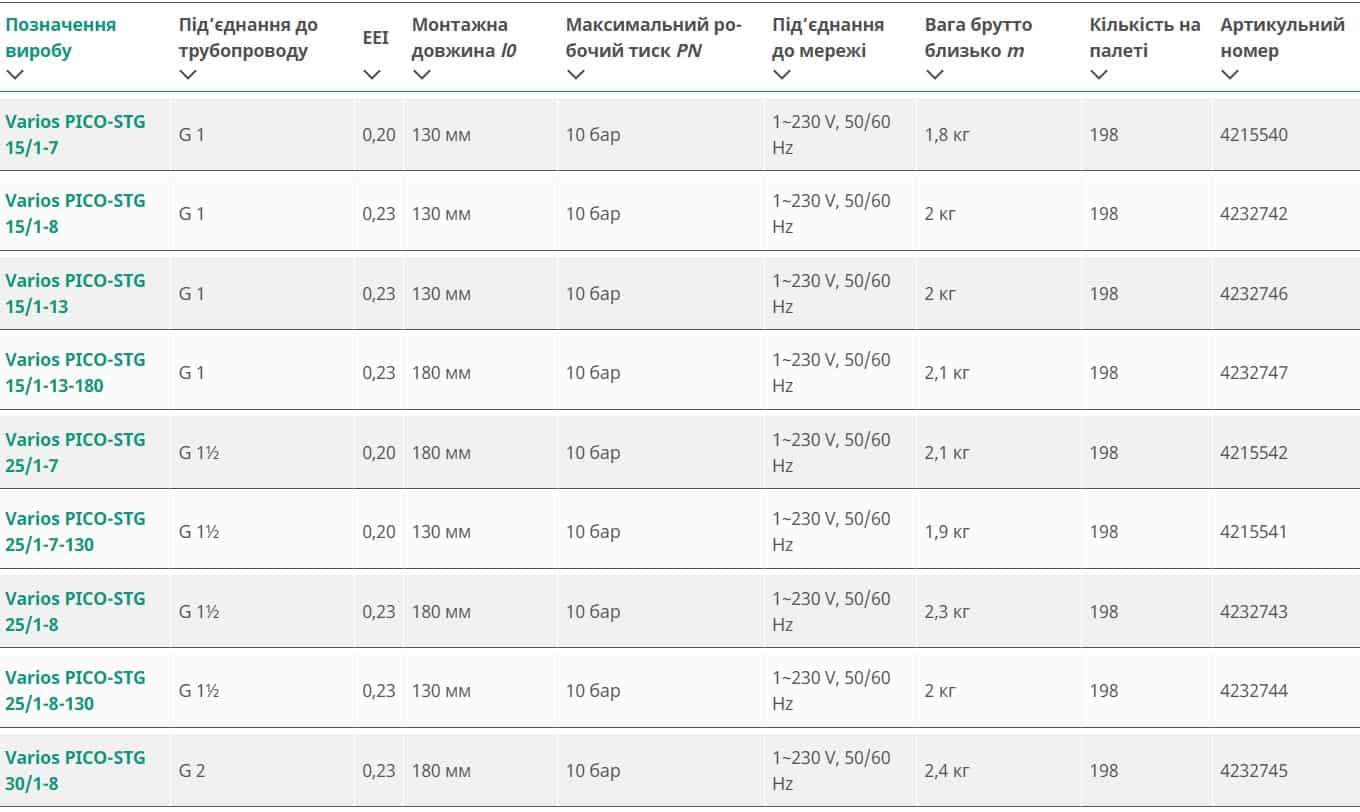Click chevron under Під'єднання до мережі header
Image resolution: width=1360 pixels, height=812 pixels.
[781, 74]
